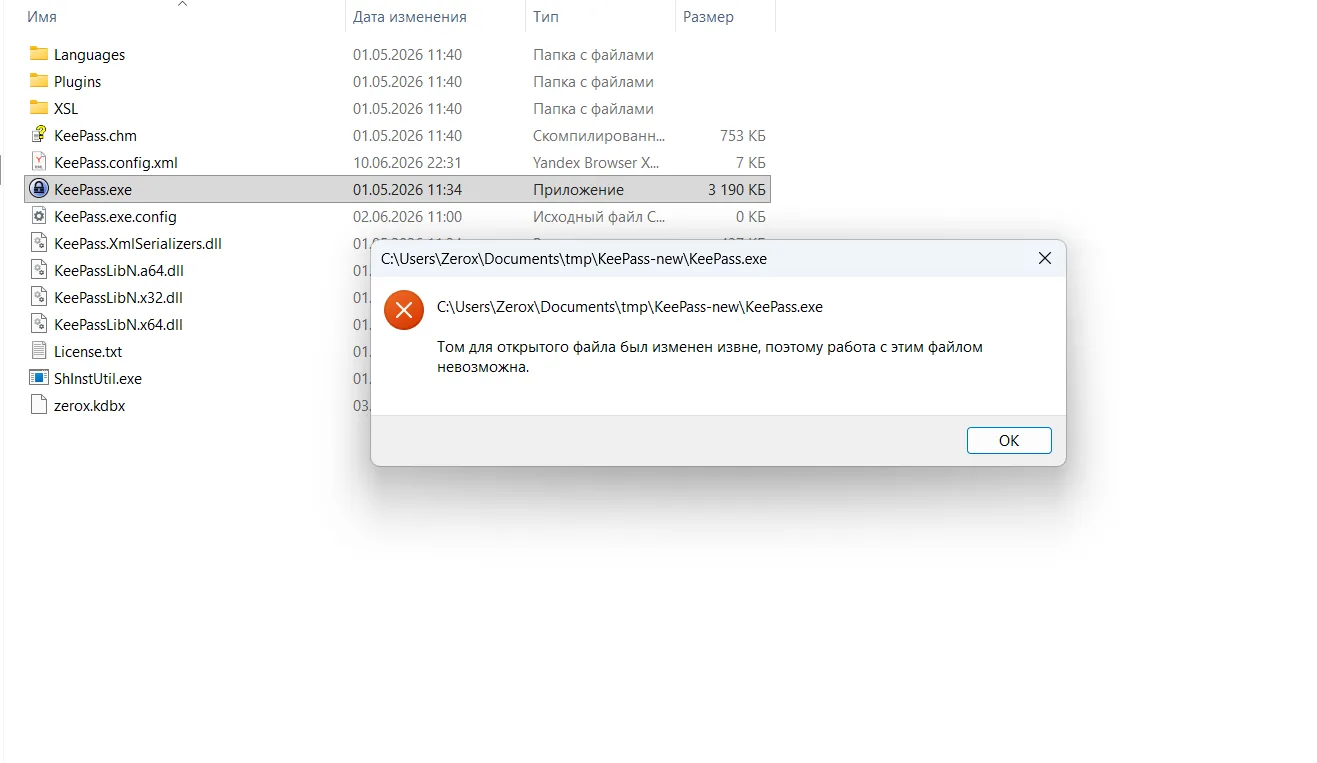Click the type 'Скомпилированн...' of KeePass.chm
The height and width of the screenshot is (763, 1317).
[599, 136]
